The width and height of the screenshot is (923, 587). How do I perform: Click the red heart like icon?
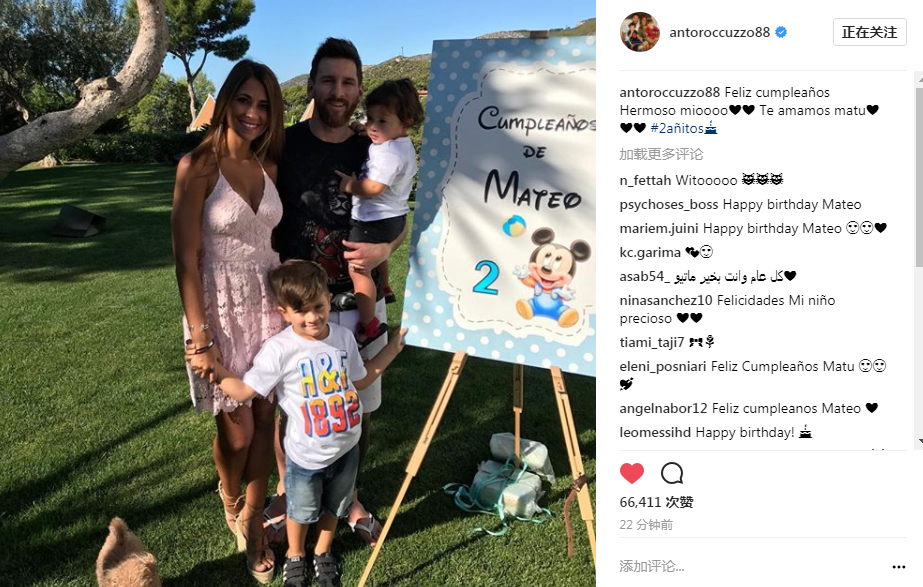[x=632, y=473]
